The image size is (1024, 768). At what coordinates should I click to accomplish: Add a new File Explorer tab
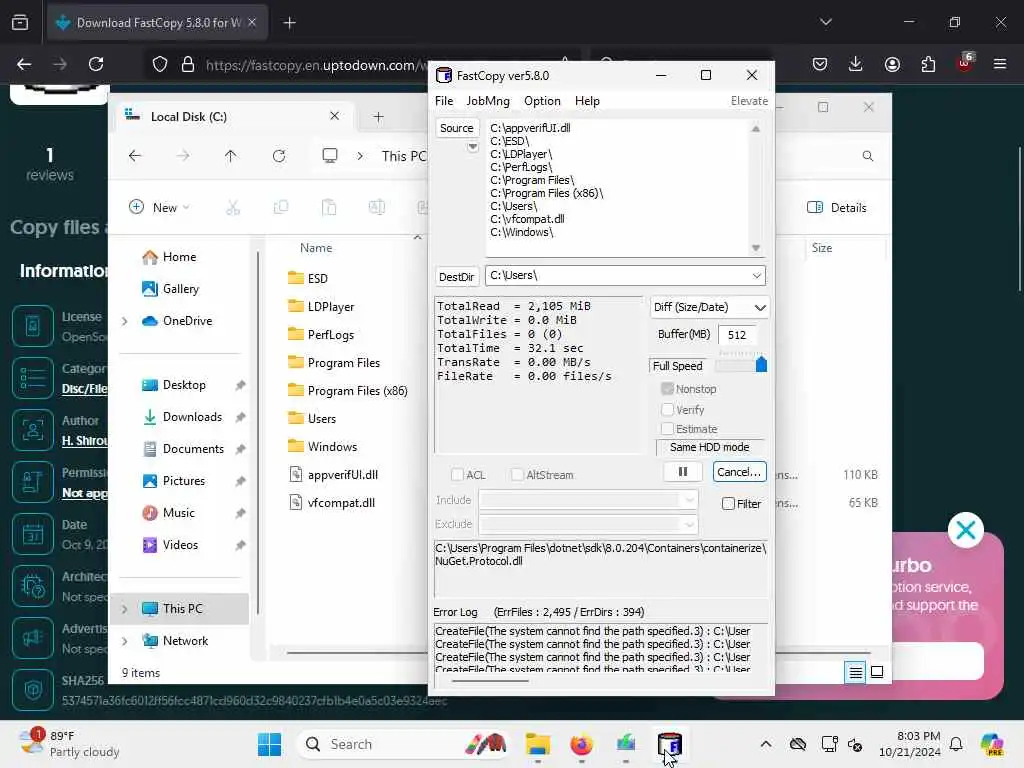pos(378,116)
